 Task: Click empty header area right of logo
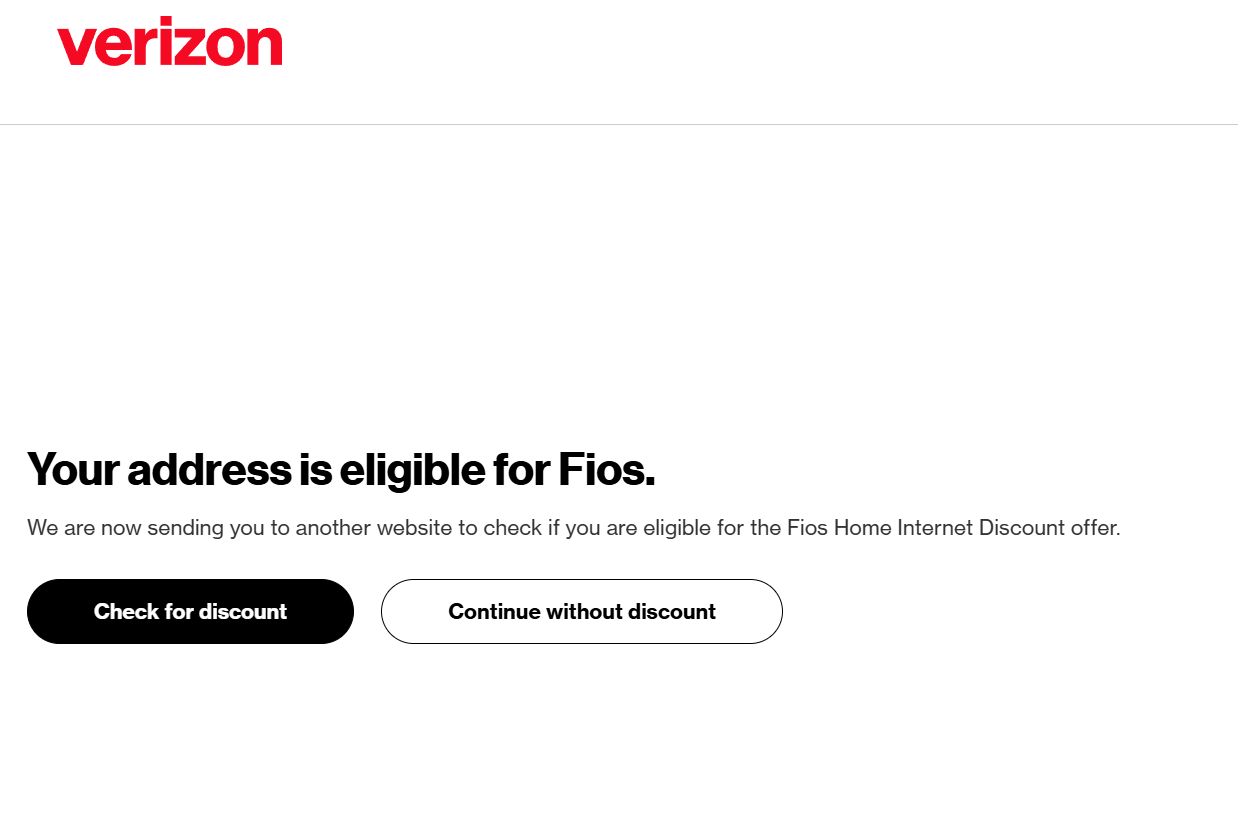pos(760,60)
